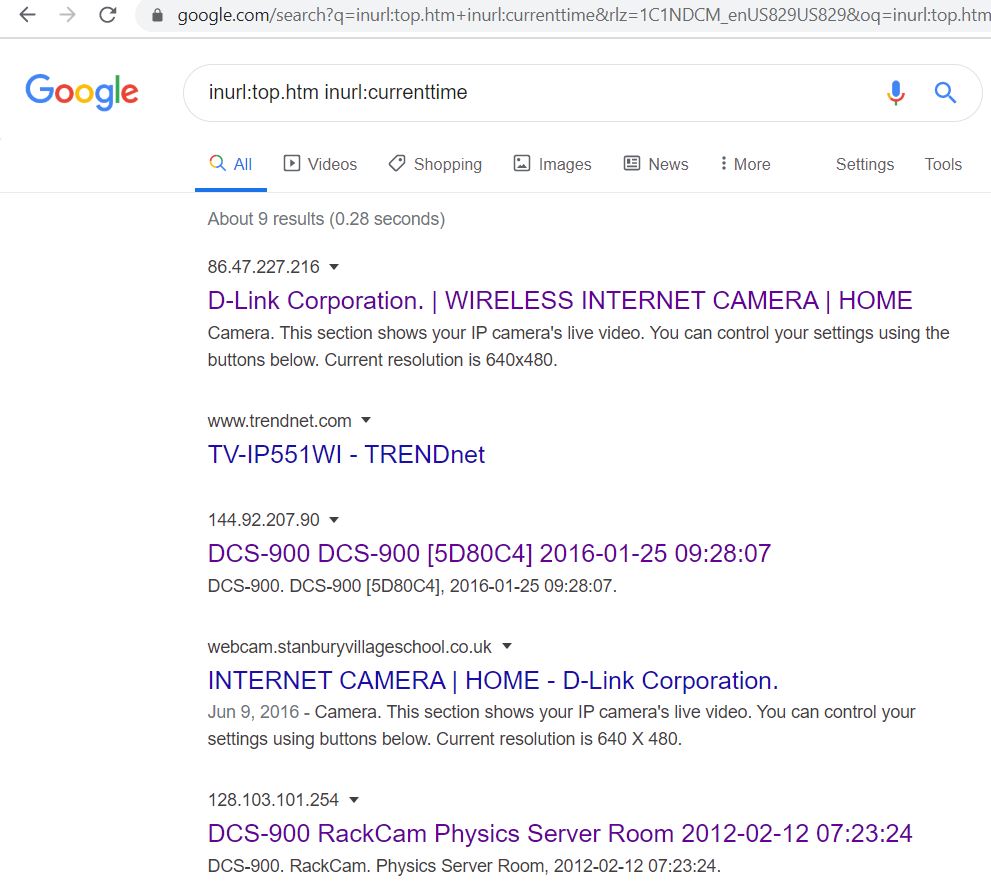
Task: Click the 'Jun 9, 2016' snippet date
Action: coord(253,712)
